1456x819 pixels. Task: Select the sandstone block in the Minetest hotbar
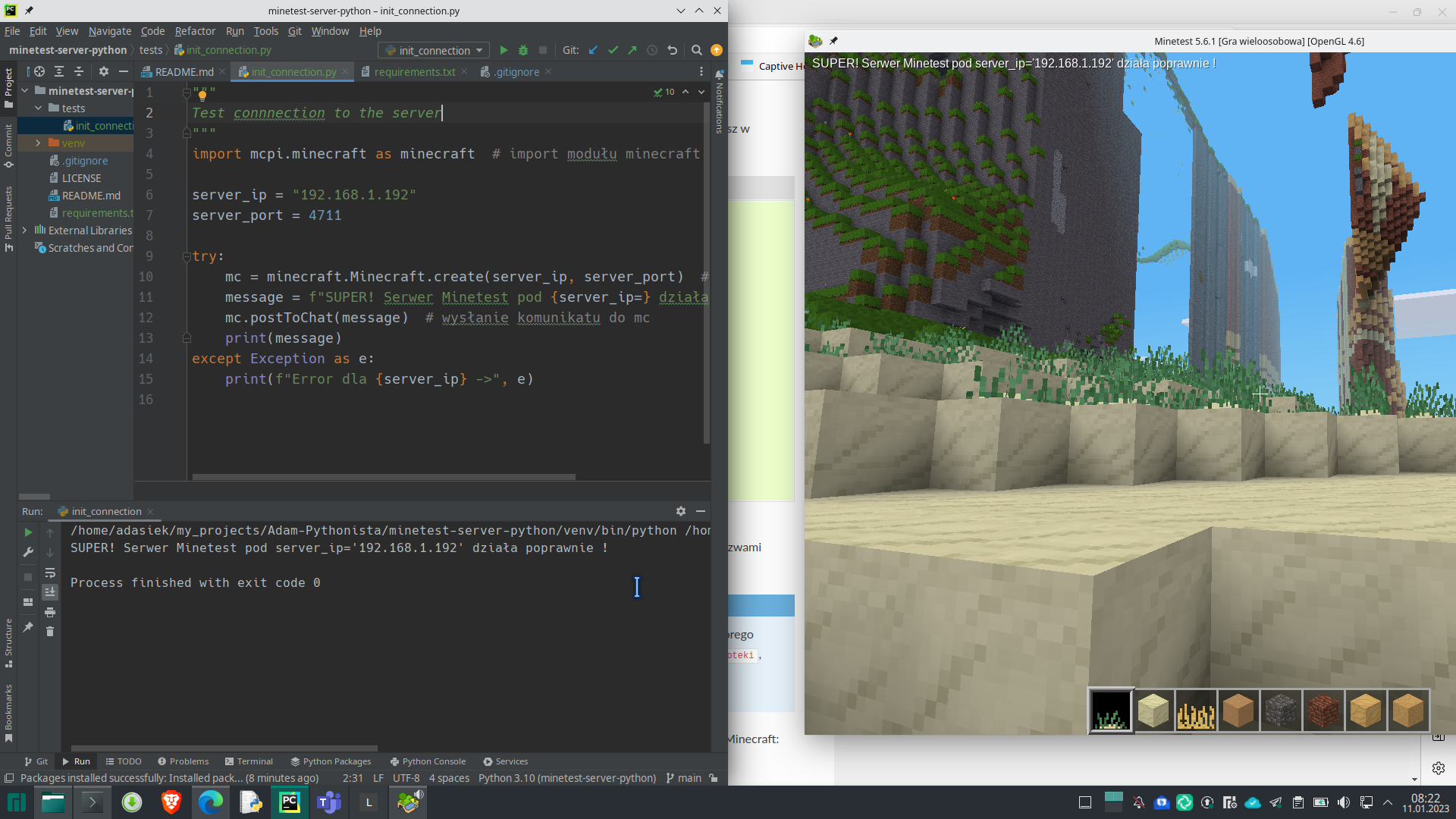tap(1153, 711)
